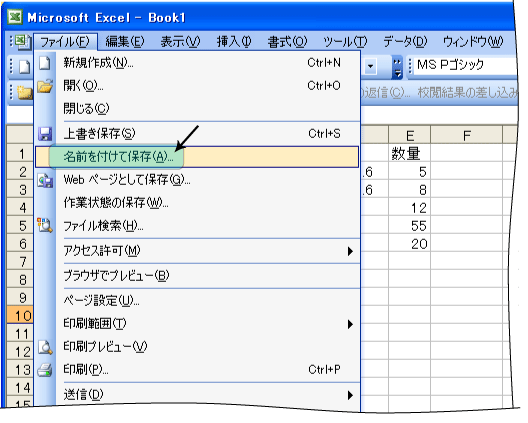Viewport: 528px width, 423px height.
Task: Select column E header
Action: point(409,136)
